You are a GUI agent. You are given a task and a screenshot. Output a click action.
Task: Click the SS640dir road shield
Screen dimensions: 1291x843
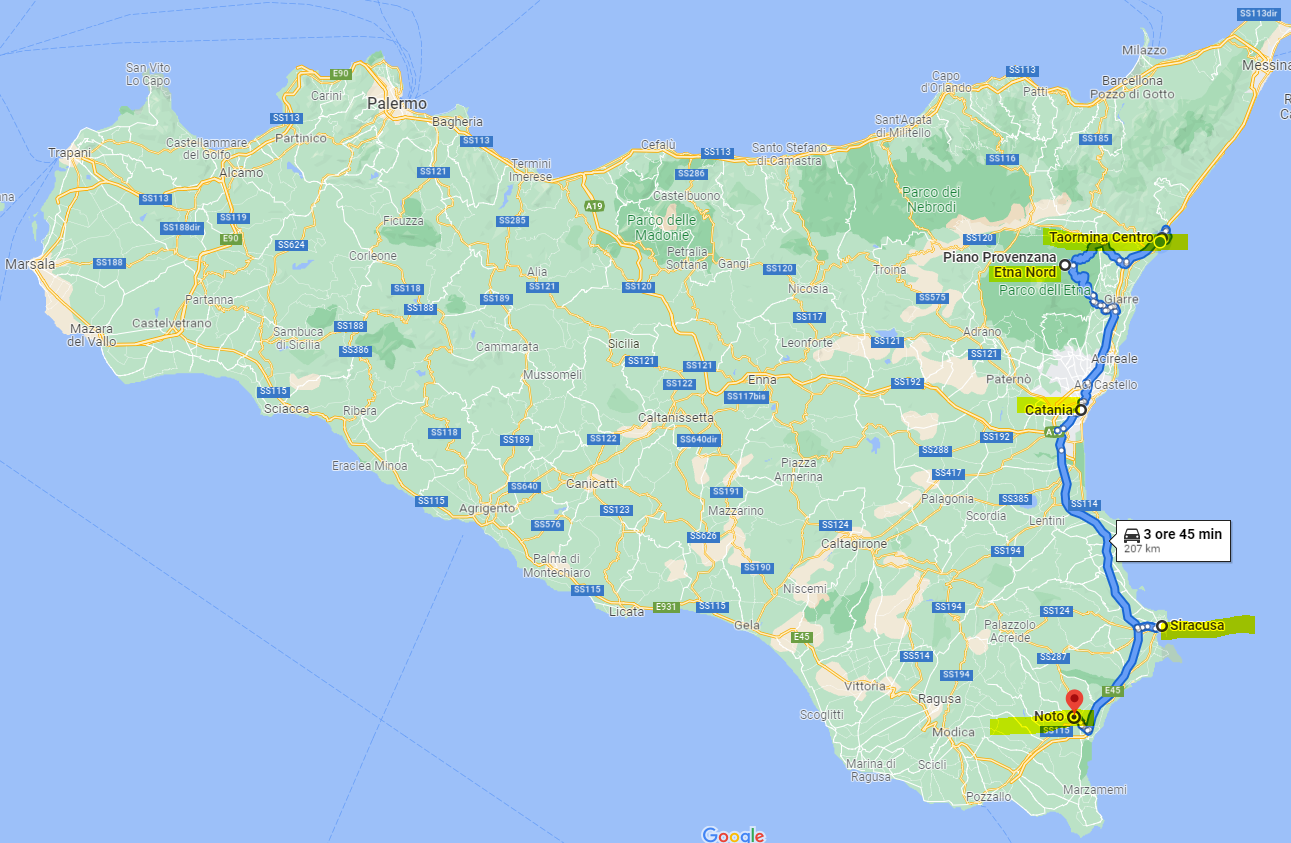tap(699, 439)
